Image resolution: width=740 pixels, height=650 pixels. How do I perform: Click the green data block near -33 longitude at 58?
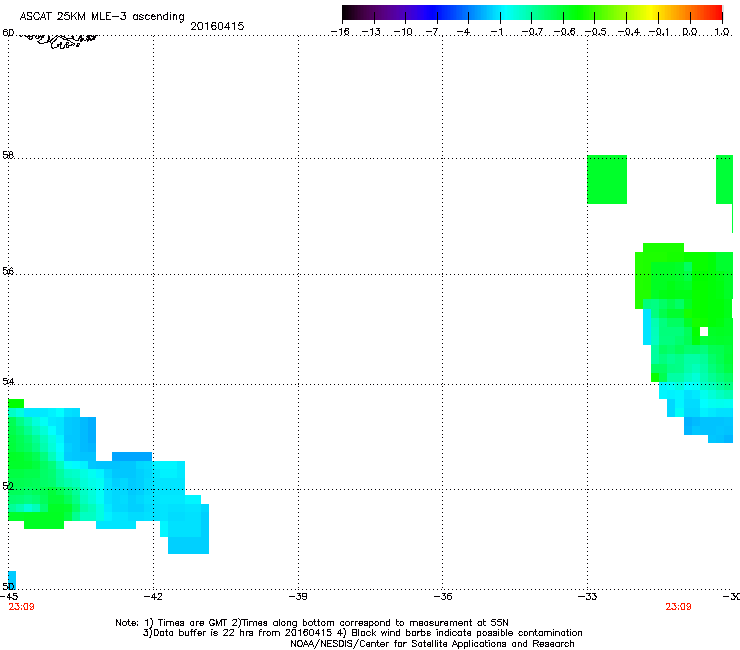[607, 179]
